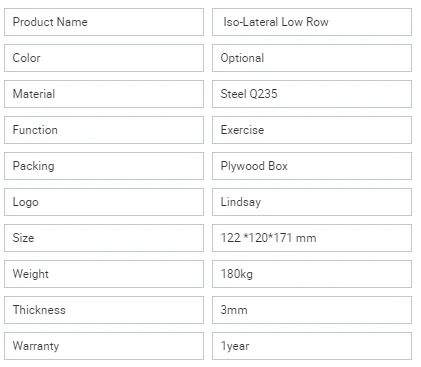Click the Material label cell
Image resolution: width=421 pixels, height=367 pixels.
(x=104, y=94)
